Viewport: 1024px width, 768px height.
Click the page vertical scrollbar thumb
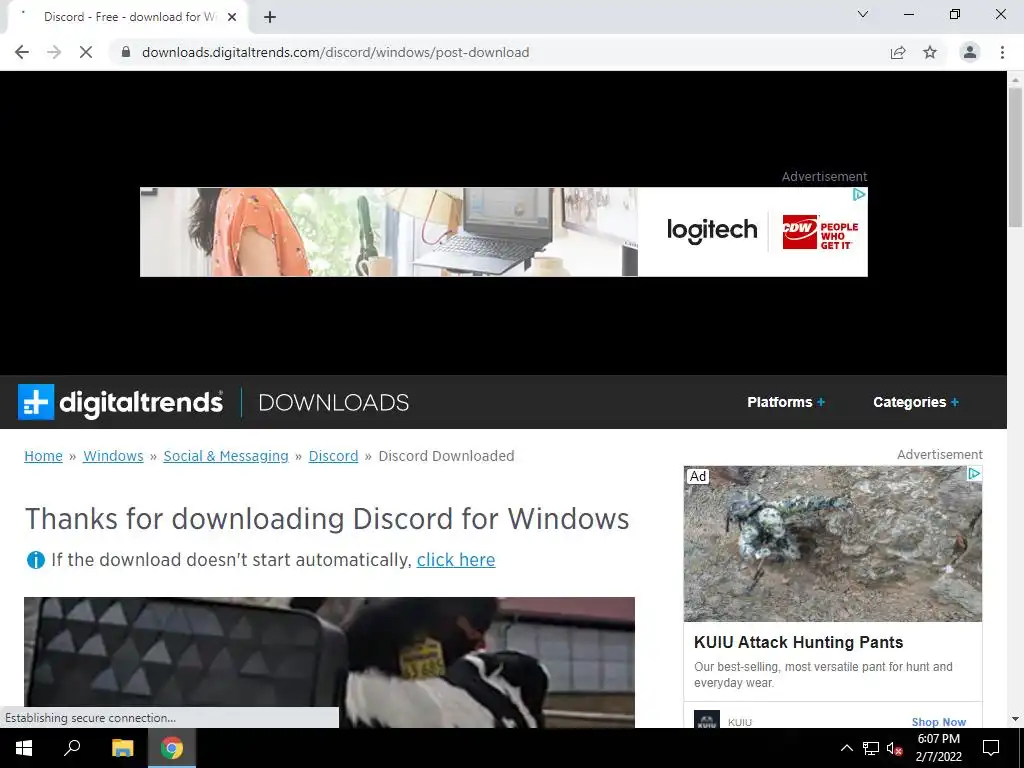[1015, 157]
